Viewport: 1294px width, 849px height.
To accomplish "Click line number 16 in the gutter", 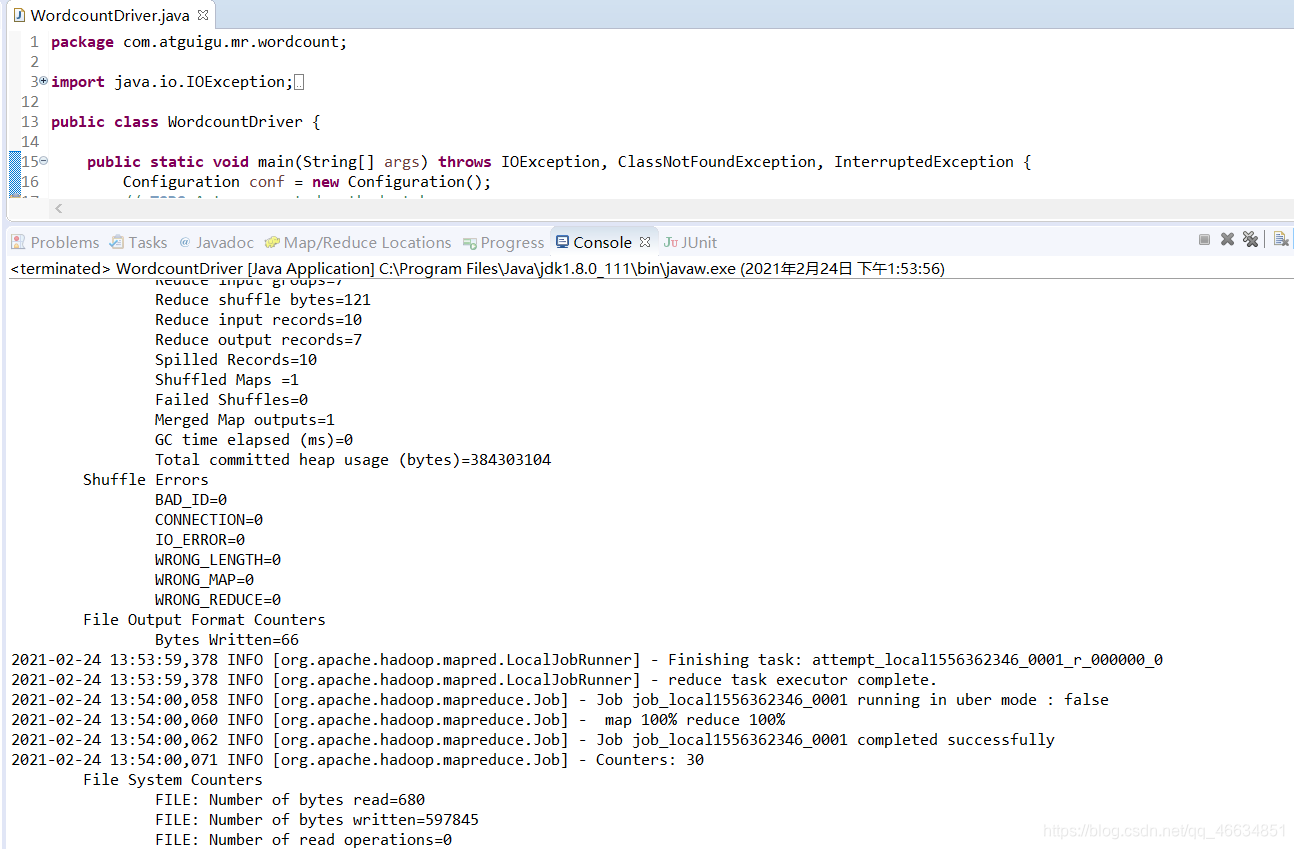I will (x=32, y=181).
